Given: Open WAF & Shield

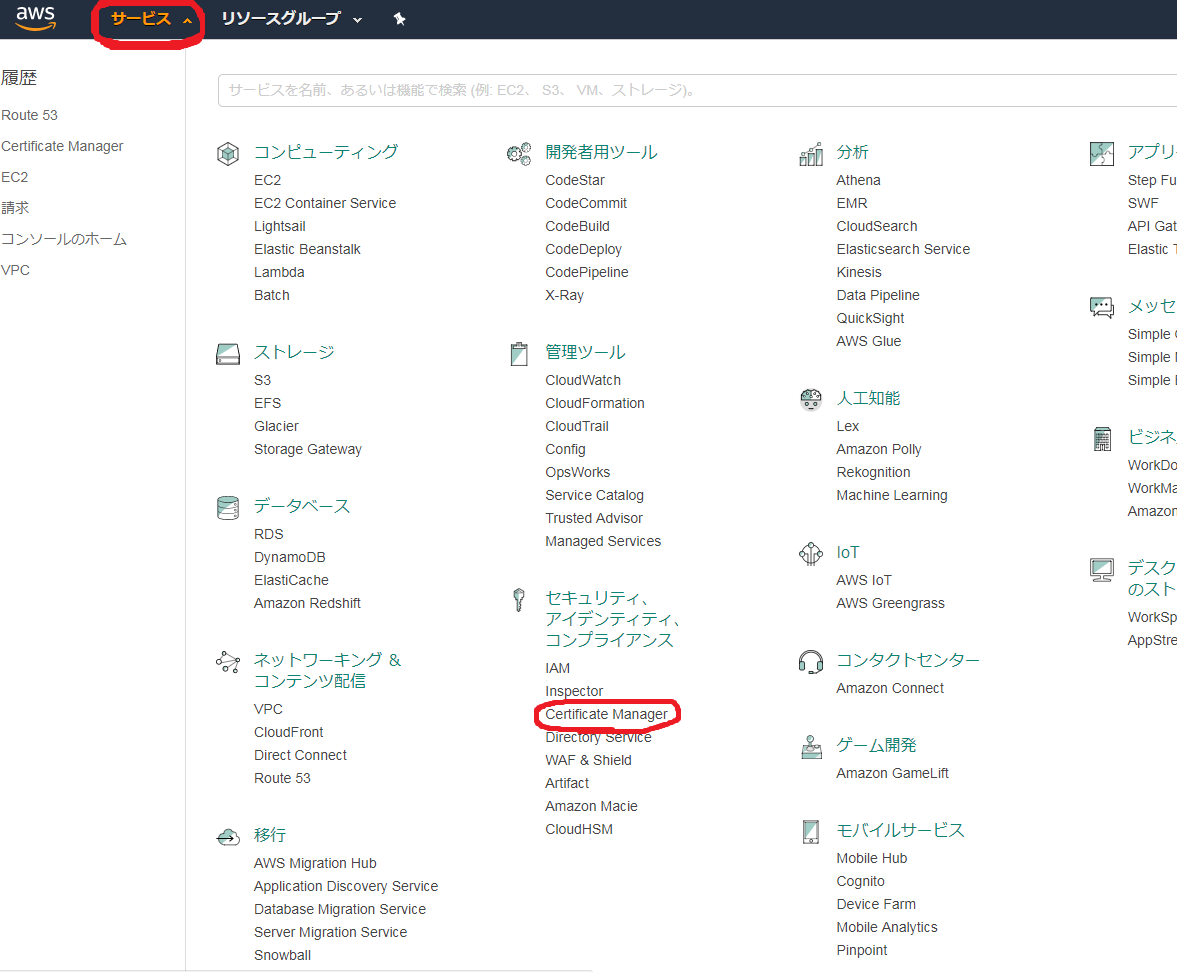Looking at the screenshot, I should (x=588, y=760).
